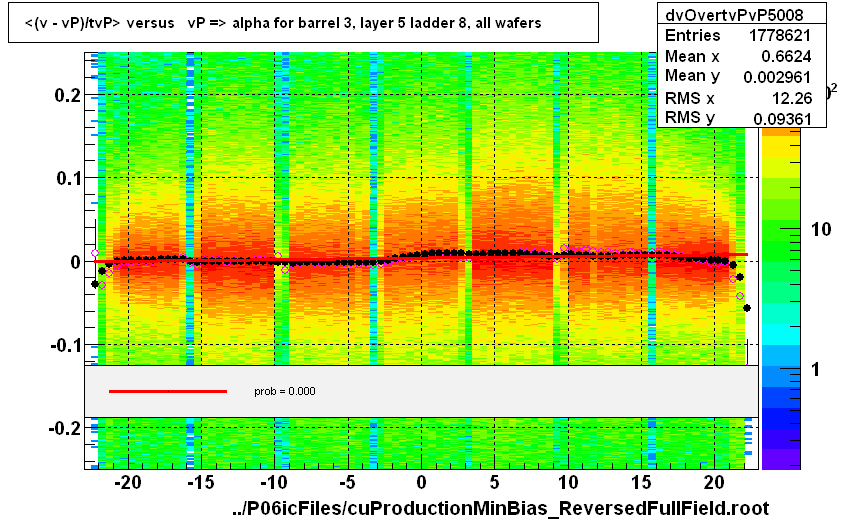Click the plot title text box

click(303, 23)
